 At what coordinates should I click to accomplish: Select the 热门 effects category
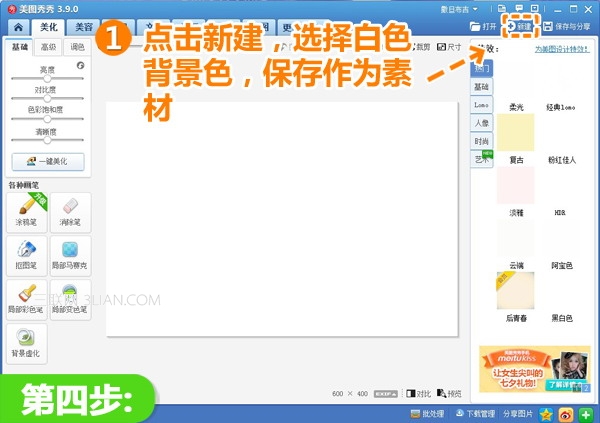pos(482,69)
